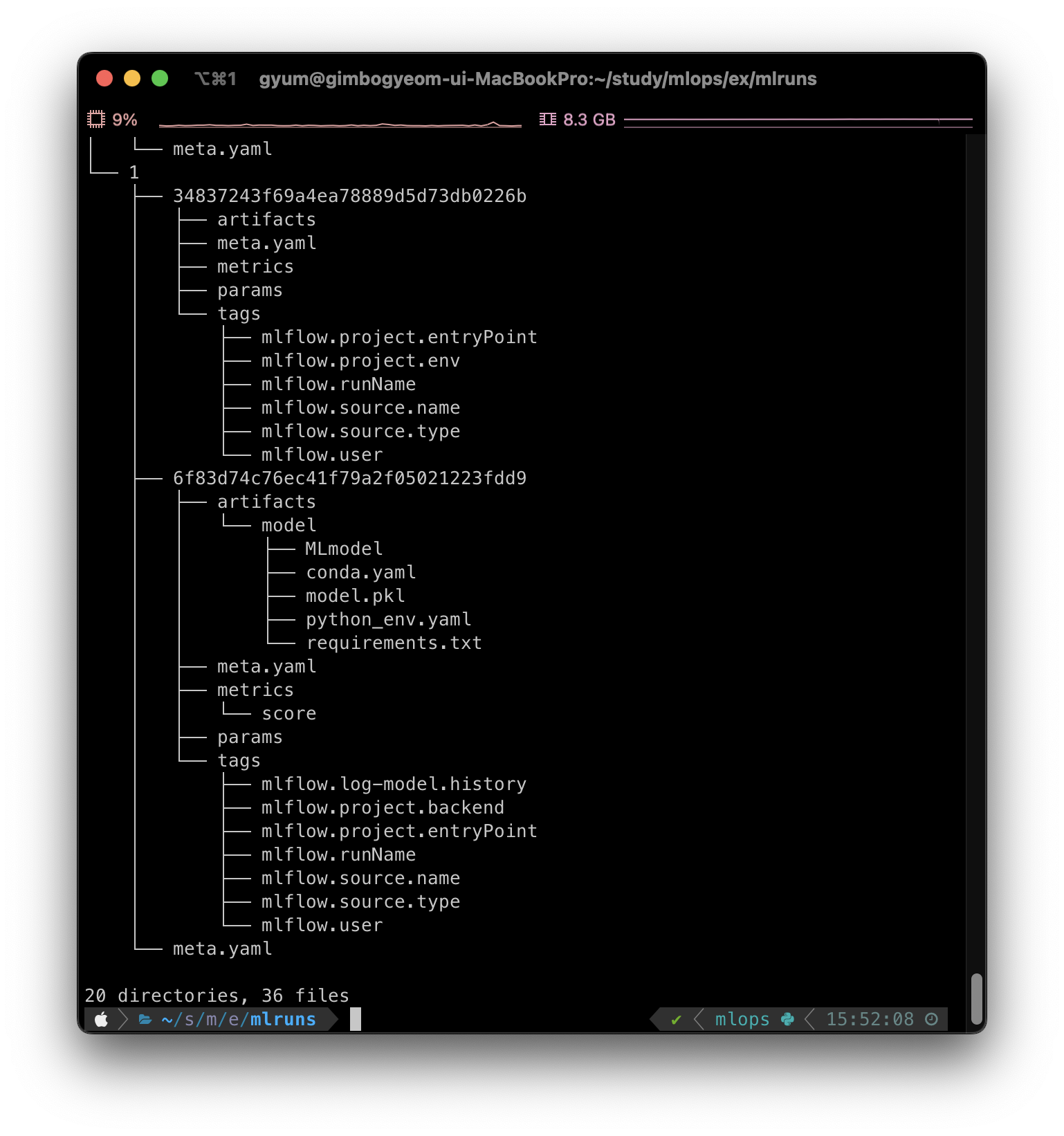Click the requirements.txt file
This screenshot has width=1064, height=1136.
click(x=394, y=643)
